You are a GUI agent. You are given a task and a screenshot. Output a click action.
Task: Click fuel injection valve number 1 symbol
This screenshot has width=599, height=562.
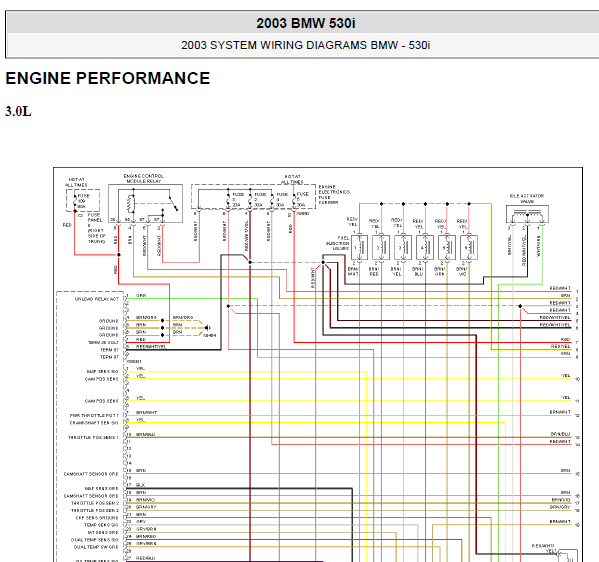pos(359,248)
